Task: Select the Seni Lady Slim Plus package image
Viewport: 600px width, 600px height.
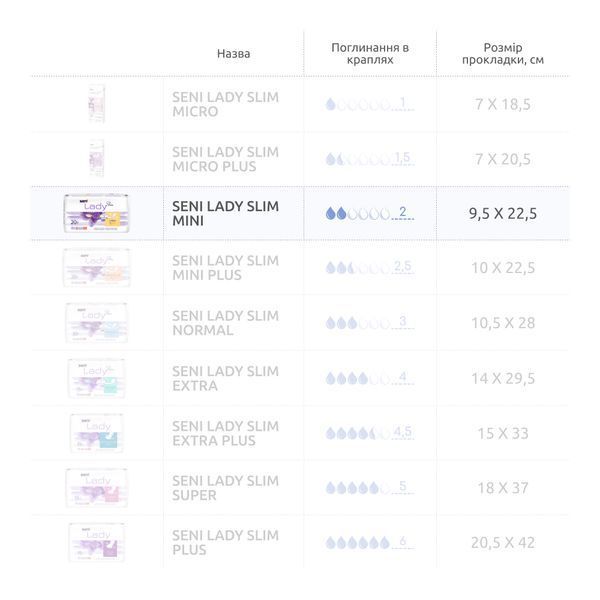Action: [96, 542]
